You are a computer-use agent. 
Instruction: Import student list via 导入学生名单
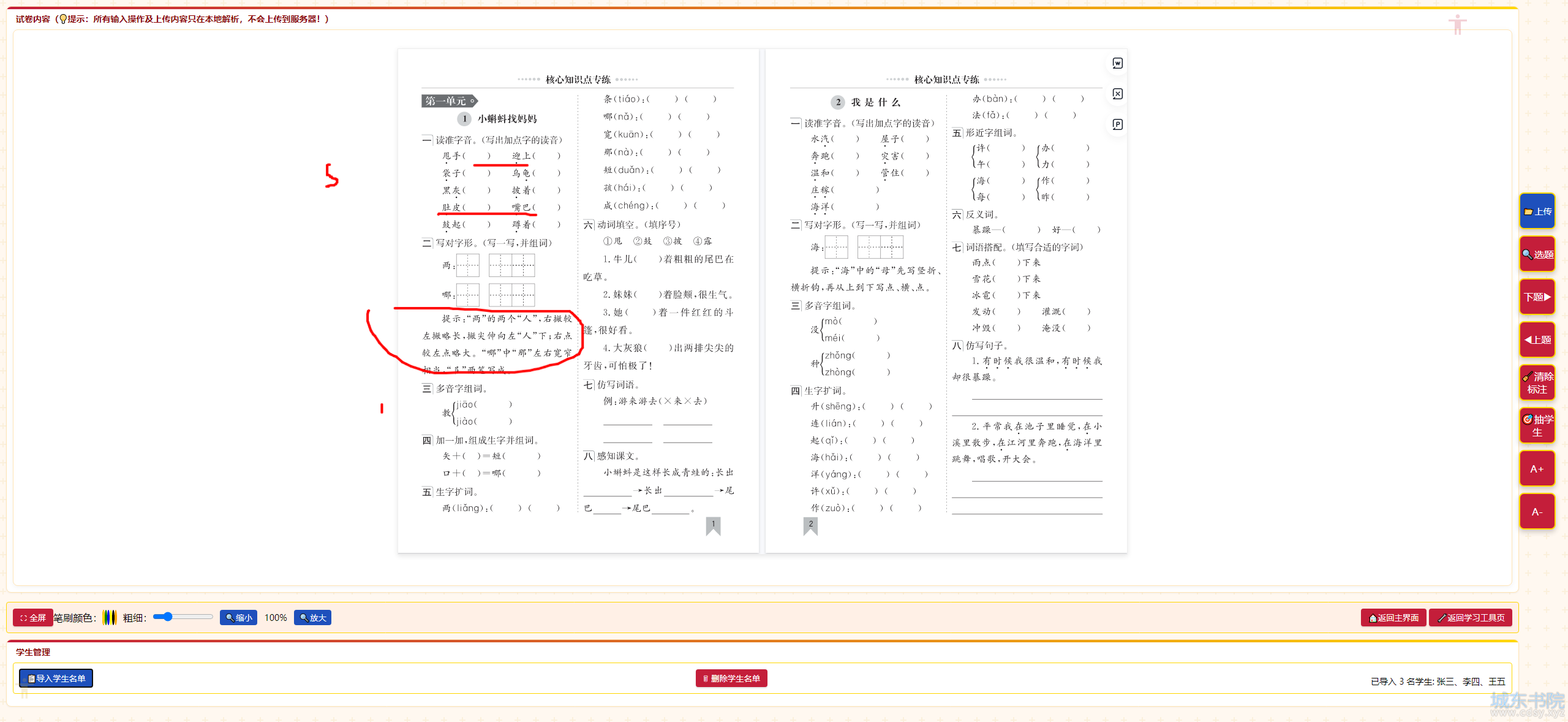click(56, 678)
